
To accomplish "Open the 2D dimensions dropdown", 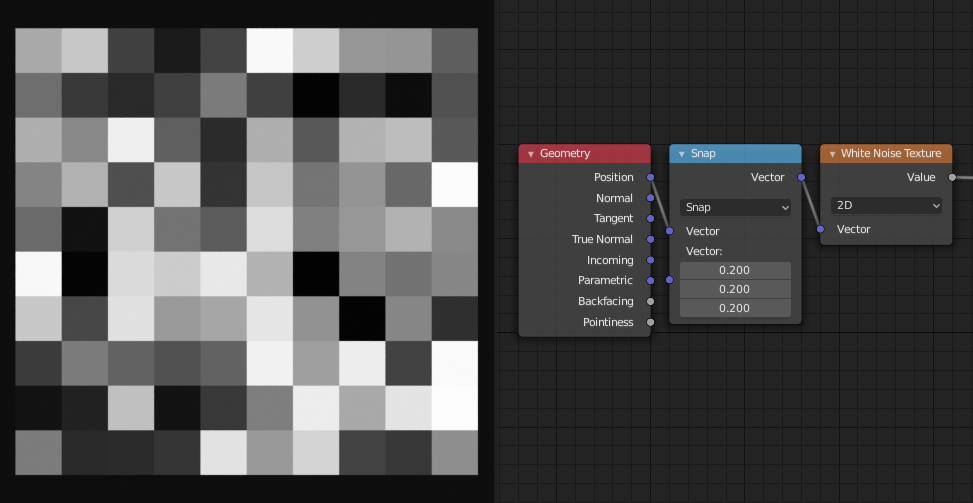I will pos(886,205).
